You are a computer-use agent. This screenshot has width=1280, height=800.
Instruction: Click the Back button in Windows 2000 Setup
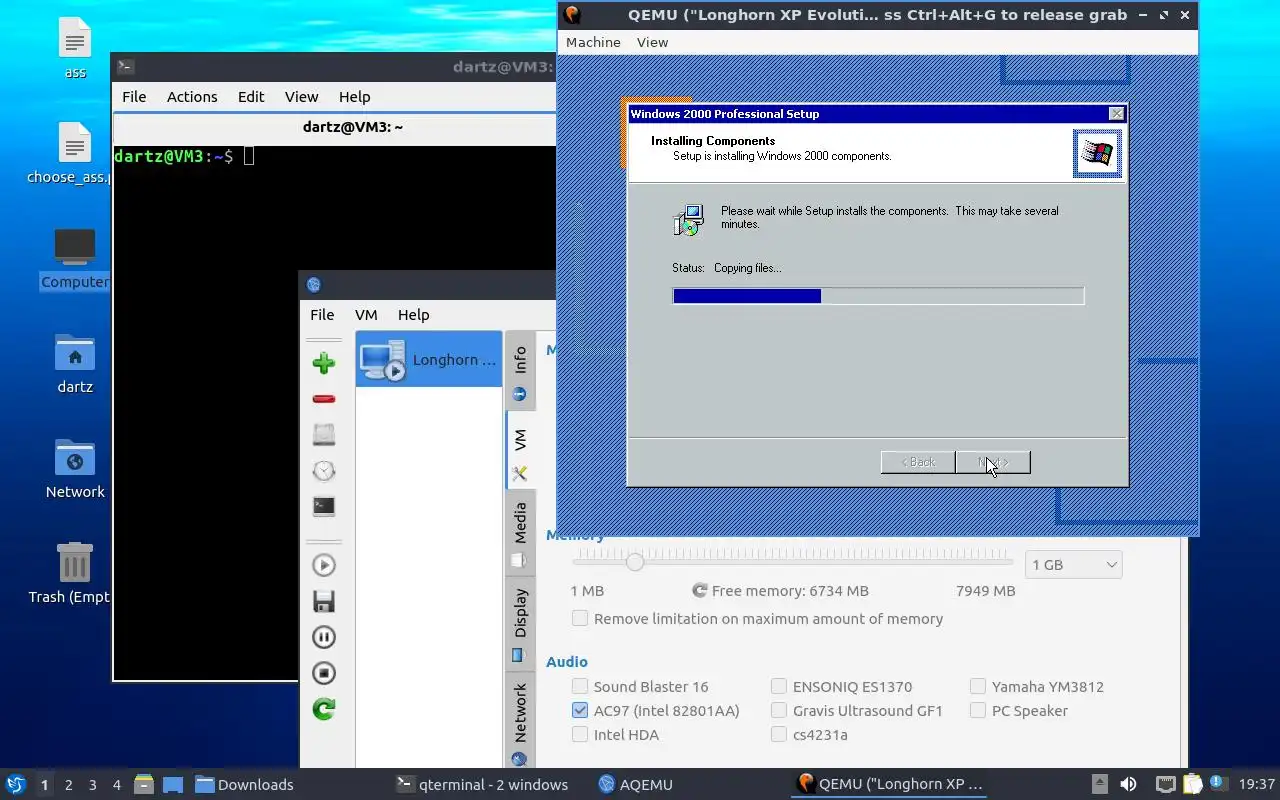coord(917,462)
